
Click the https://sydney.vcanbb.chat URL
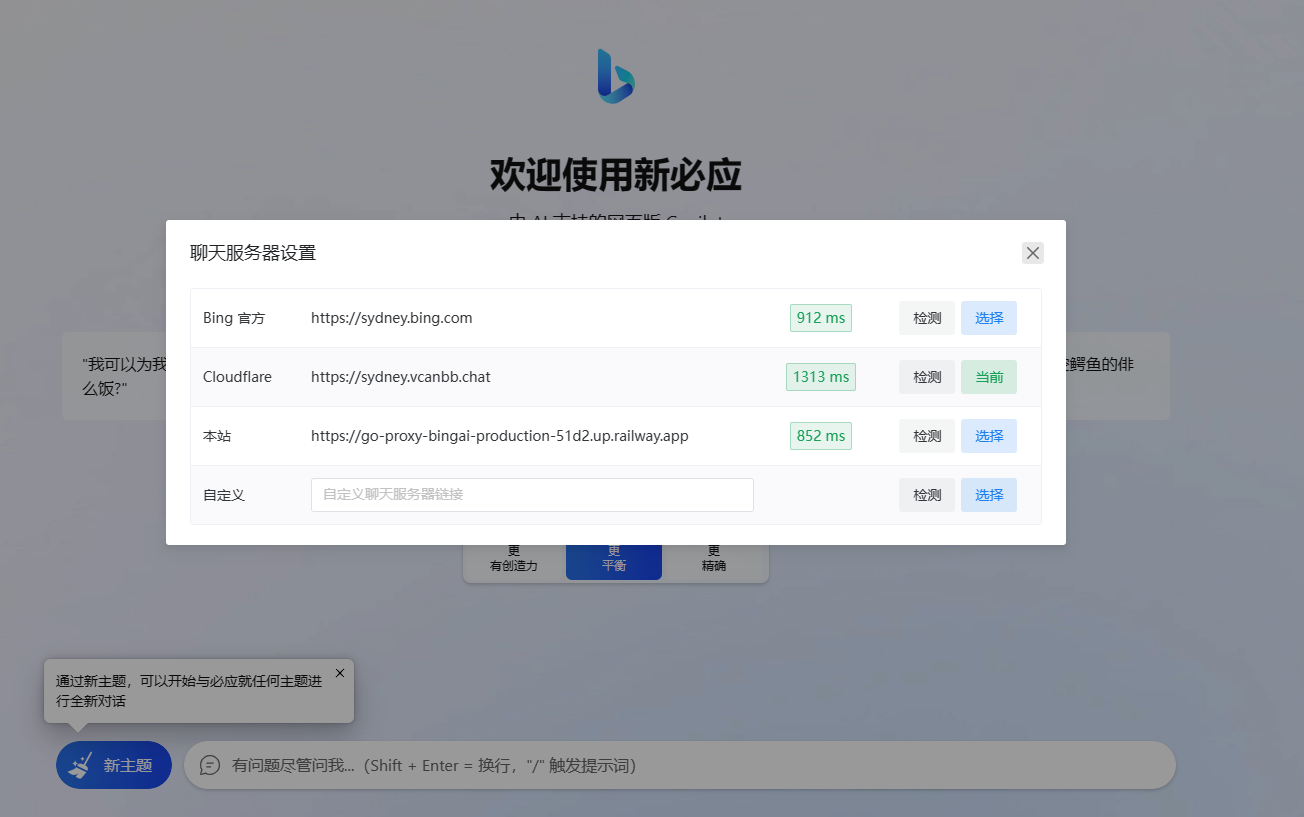click(401, 377)
